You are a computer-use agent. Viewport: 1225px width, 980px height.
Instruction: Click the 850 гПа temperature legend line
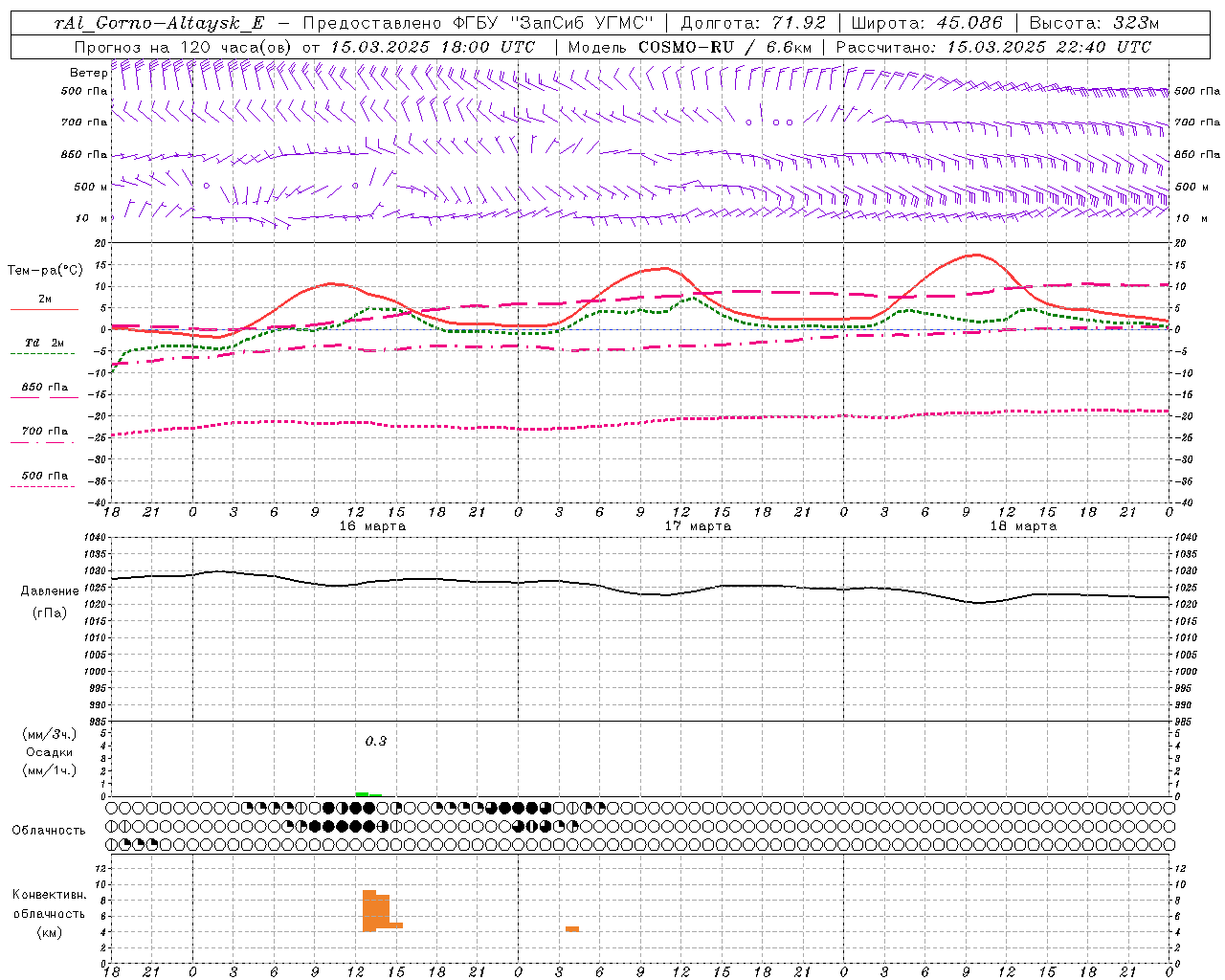click(44, 397)
